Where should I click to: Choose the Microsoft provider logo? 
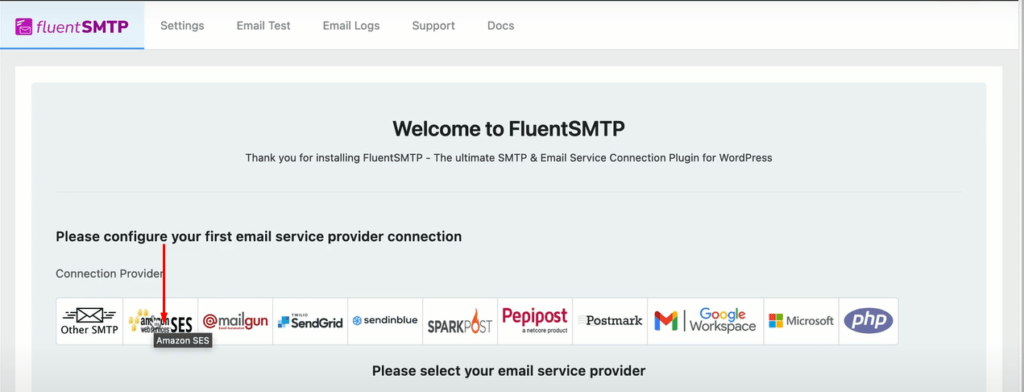click(x=801, y=321)
